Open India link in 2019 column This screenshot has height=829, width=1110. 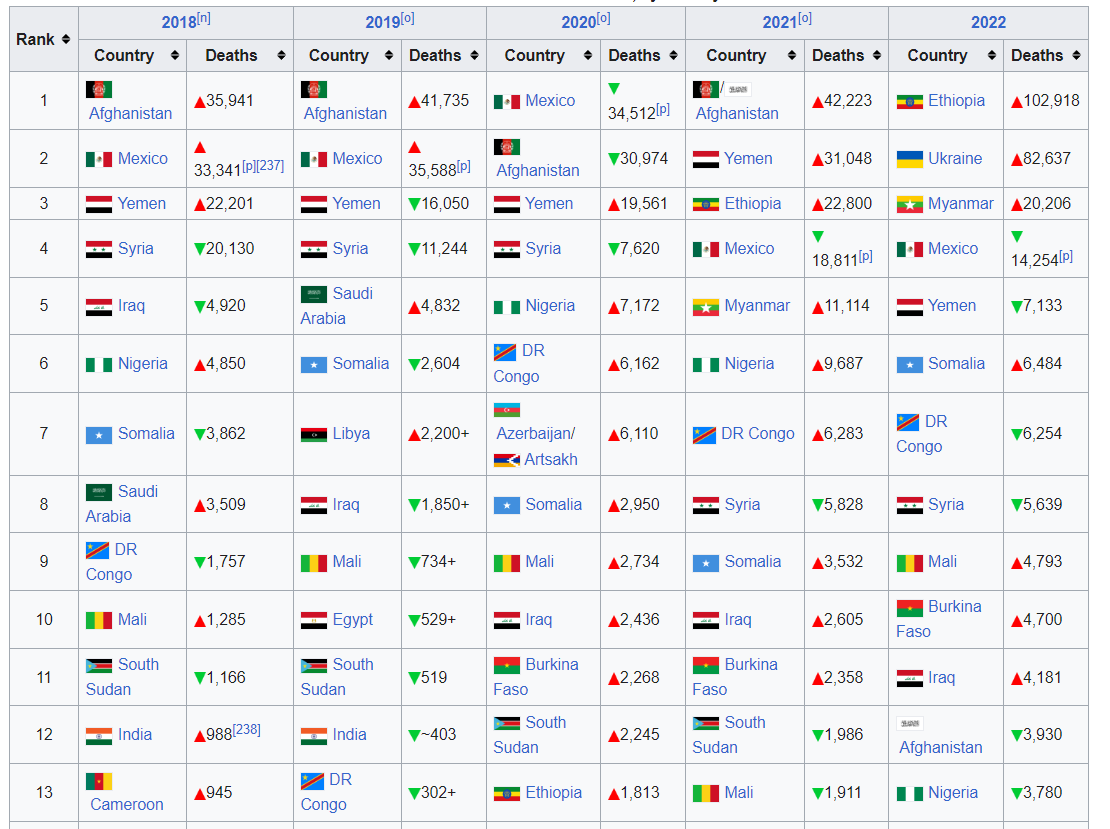(x=350, y=735)
